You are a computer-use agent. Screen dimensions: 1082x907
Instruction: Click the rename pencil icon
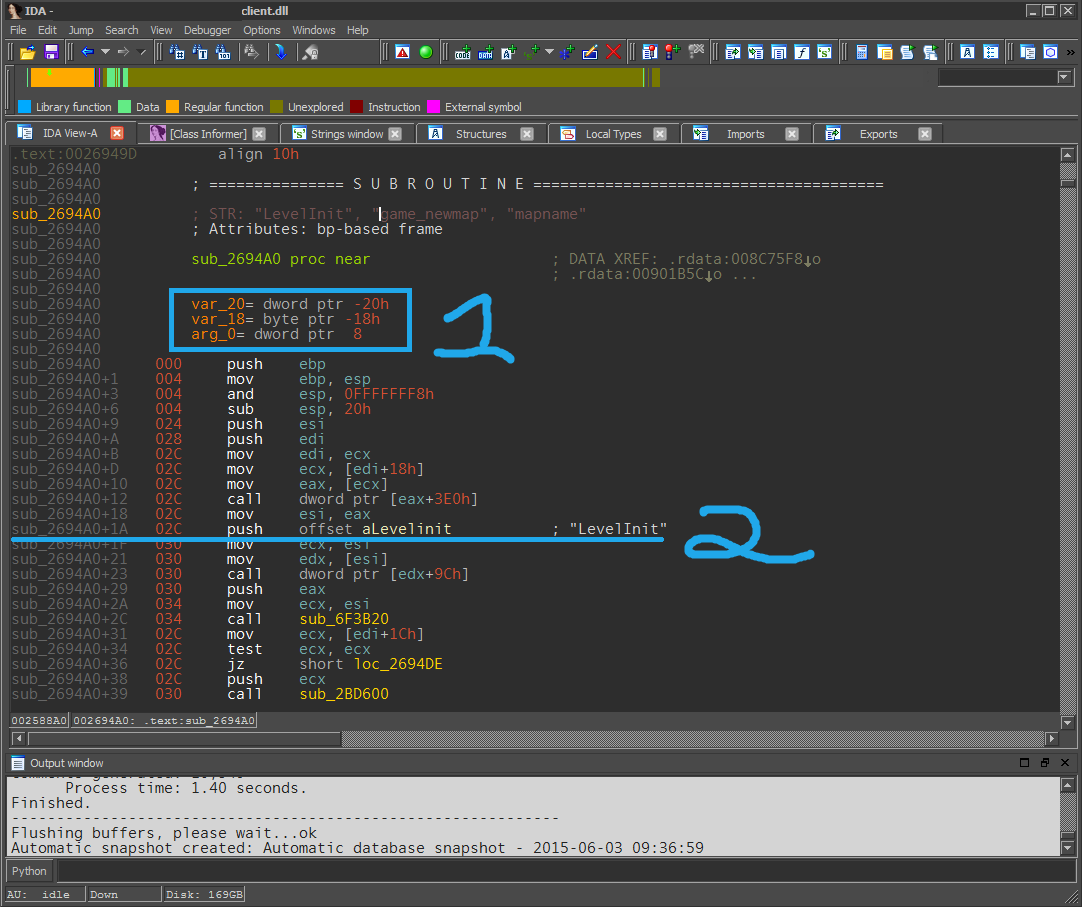coord(590,52)
